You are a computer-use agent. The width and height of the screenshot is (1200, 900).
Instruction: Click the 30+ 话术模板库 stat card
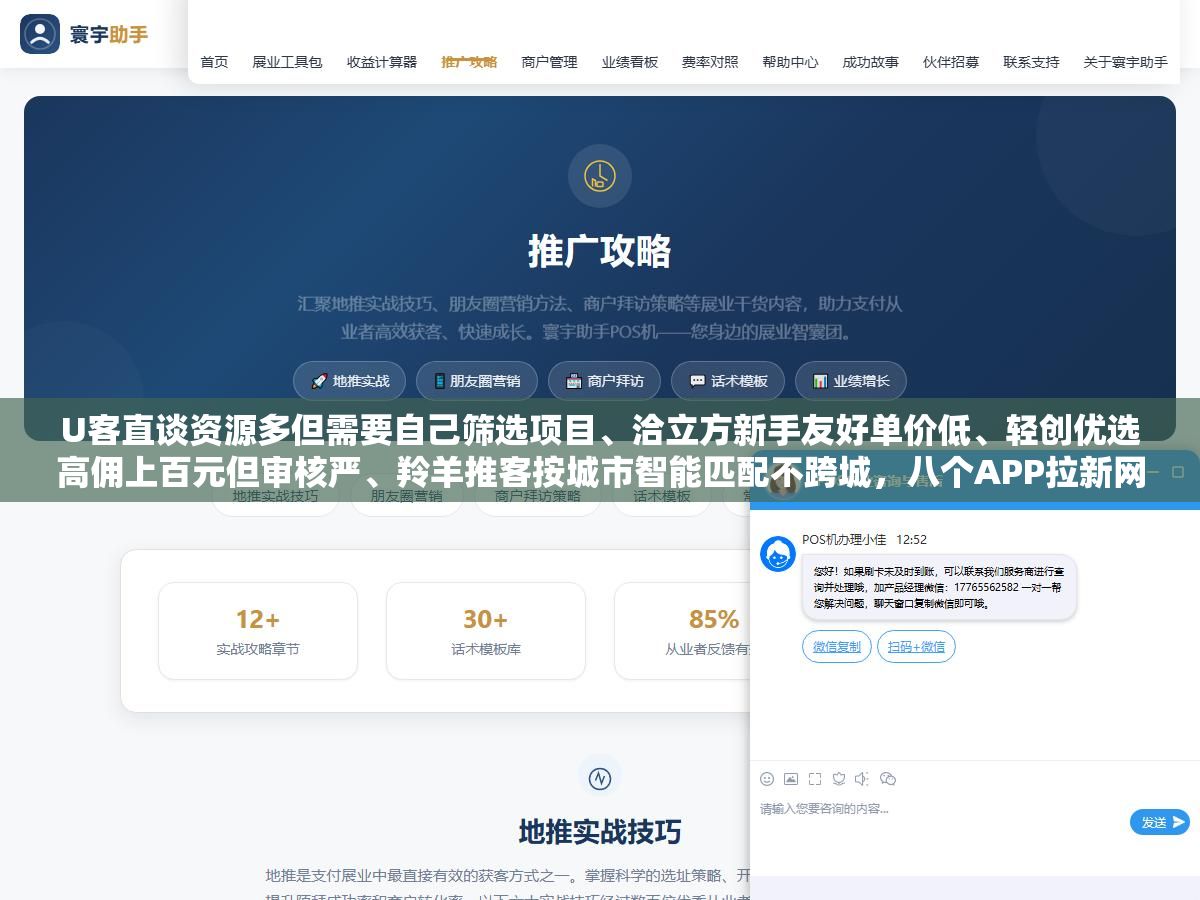(486, 631)
